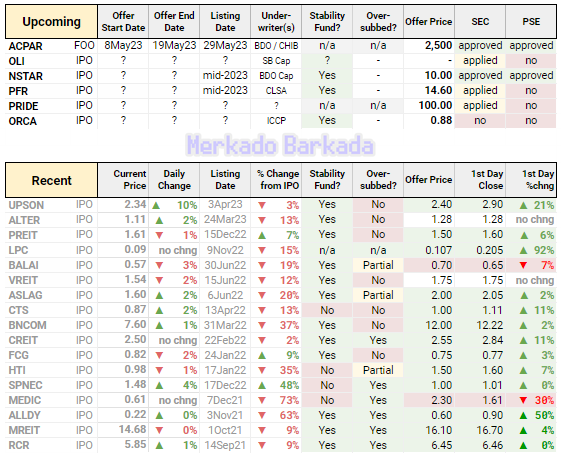The height and width of the screenshot is (456, 561).
Task: Select the ALTER row ticker
Action: [24, 220]
